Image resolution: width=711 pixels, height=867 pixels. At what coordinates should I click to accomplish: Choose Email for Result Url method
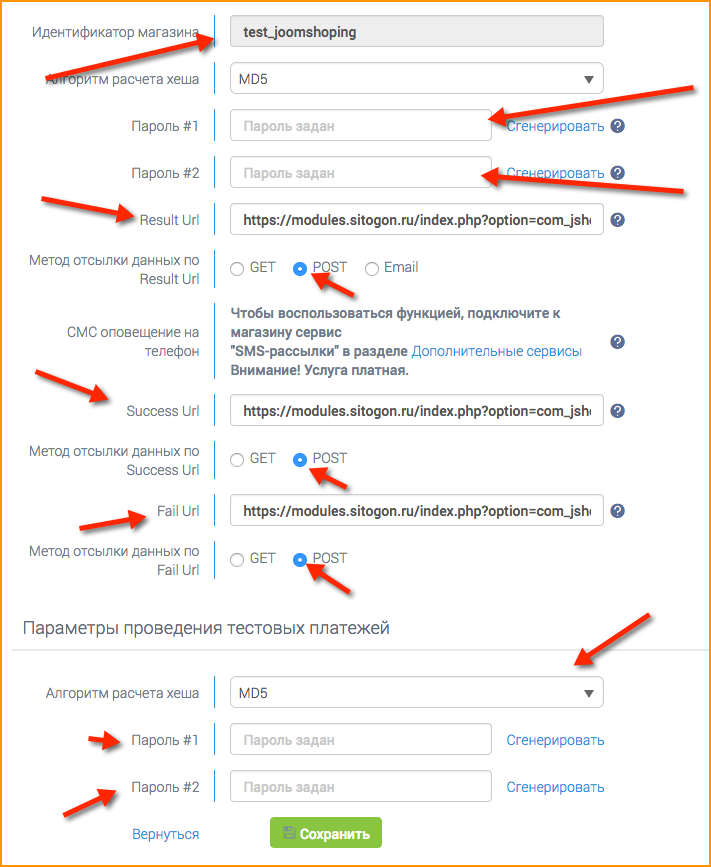click(372, 269)
